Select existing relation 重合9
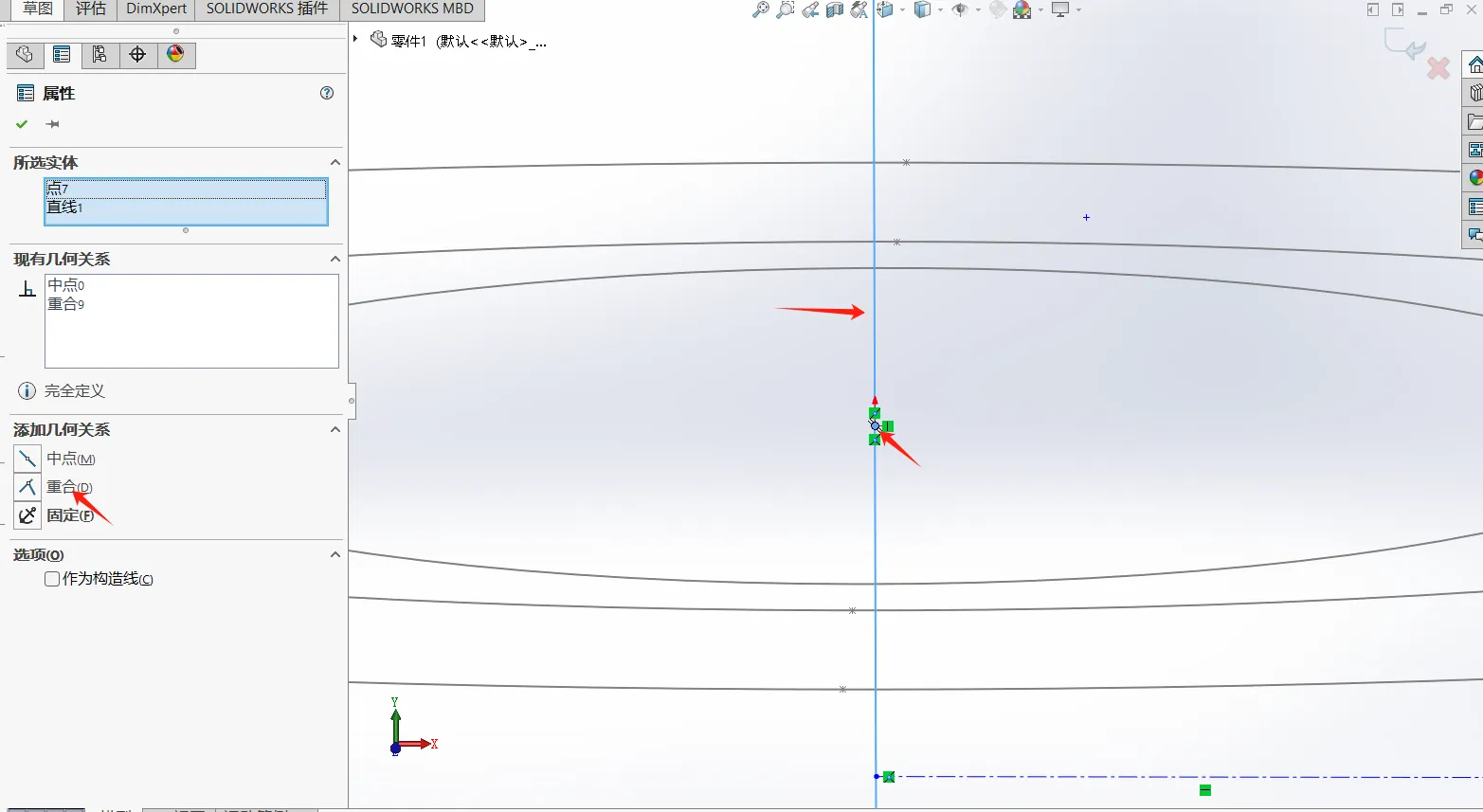 click(x=66, y=304)
